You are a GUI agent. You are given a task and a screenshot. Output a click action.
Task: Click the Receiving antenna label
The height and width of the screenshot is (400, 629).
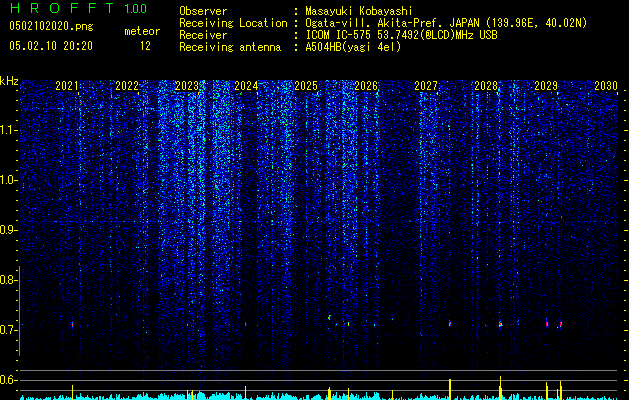pos(230,47)
